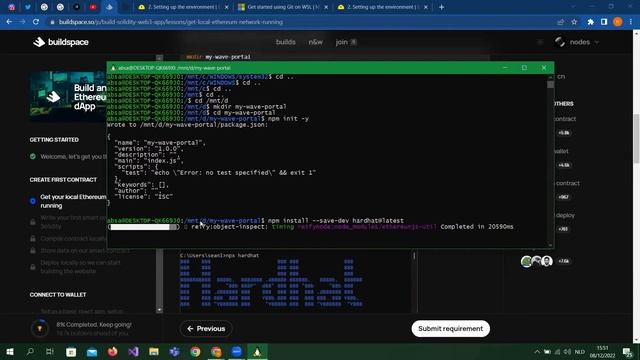Open a new browser tab with plus
The image size is (640, 360).
tap(442, 7)
